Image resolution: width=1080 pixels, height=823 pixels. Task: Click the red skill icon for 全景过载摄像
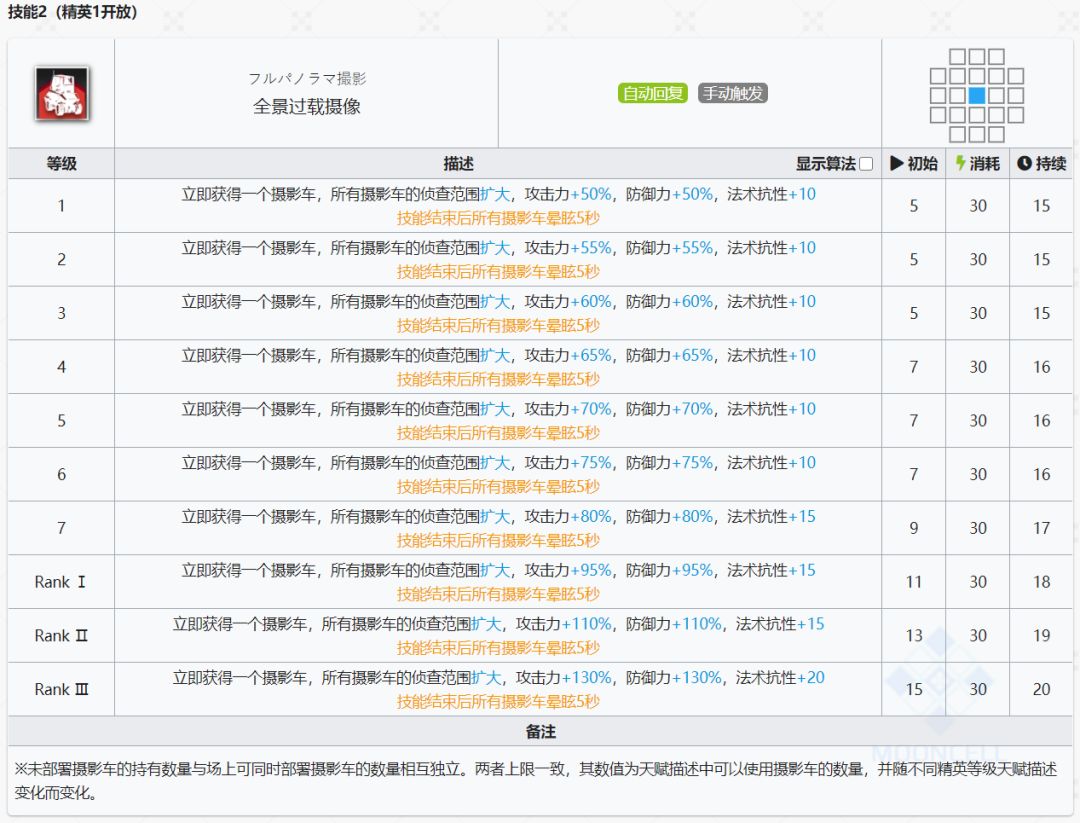[x=62, y=94]
